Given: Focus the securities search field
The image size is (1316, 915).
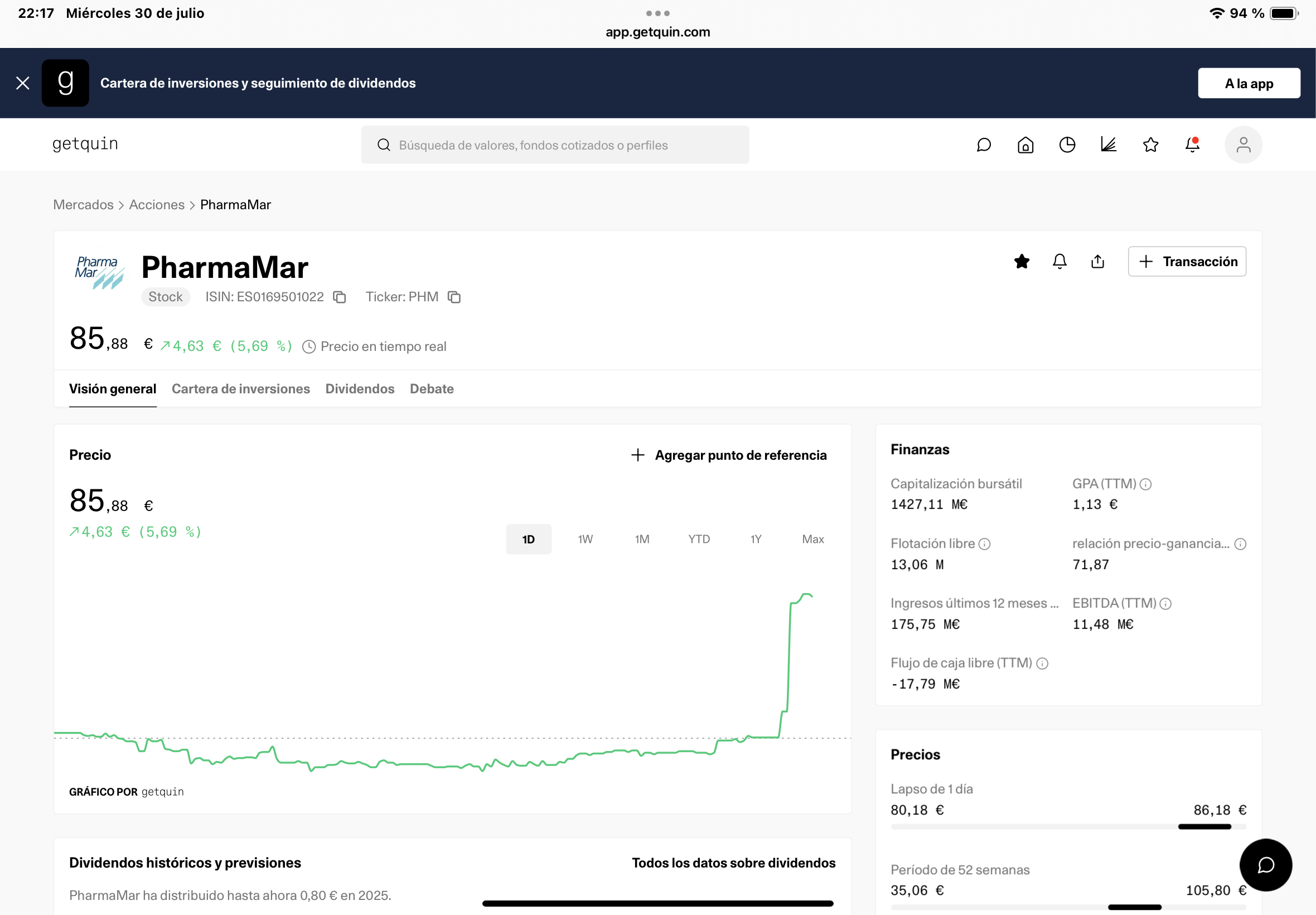Looking at the screenshot, I should point(555,145).
